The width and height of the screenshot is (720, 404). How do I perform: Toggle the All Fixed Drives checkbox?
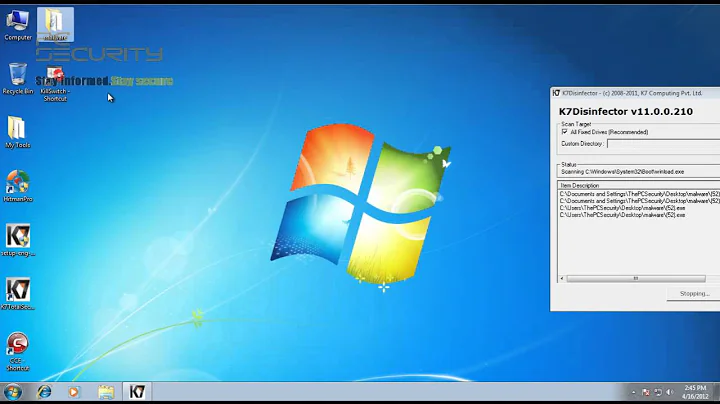[x=564, y=132]
